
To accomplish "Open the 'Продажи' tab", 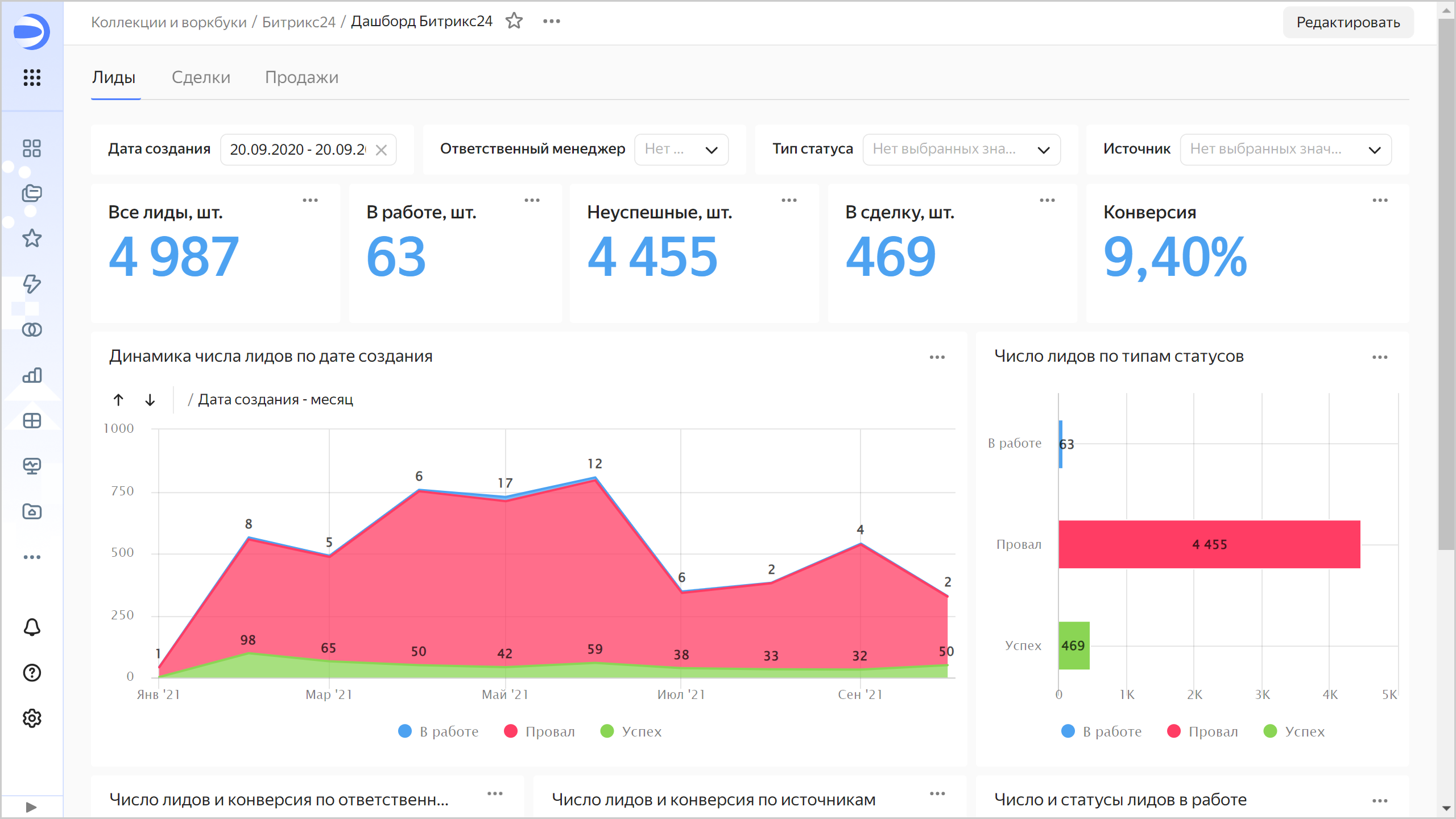I will (x=302, y=77).
